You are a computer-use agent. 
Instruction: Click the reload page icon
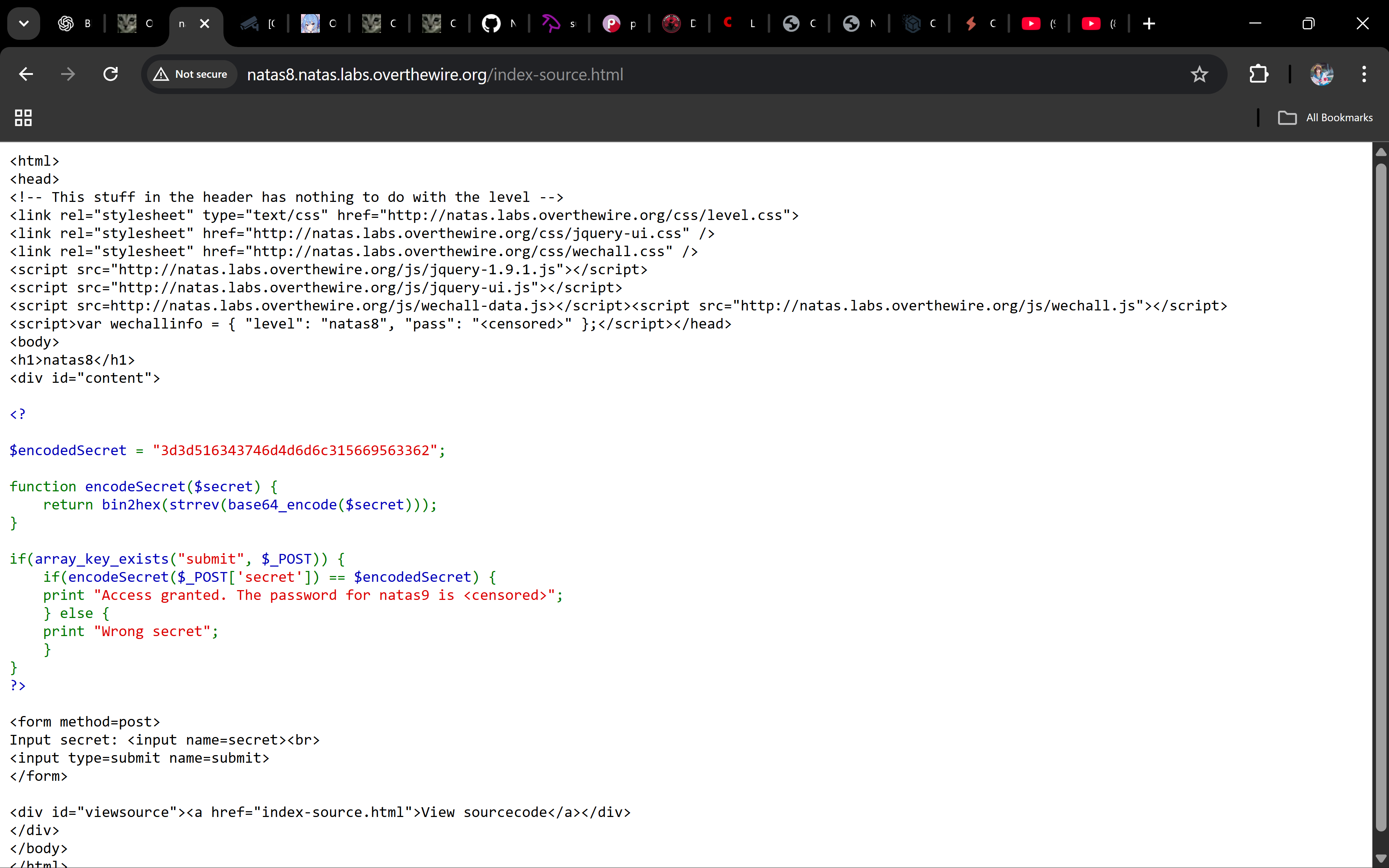pos(110,74)
